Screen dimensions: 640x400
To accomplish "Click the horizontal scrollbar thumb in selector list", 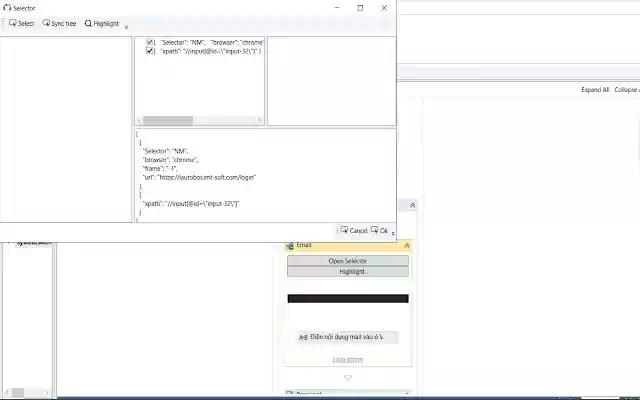I will 168,120.
